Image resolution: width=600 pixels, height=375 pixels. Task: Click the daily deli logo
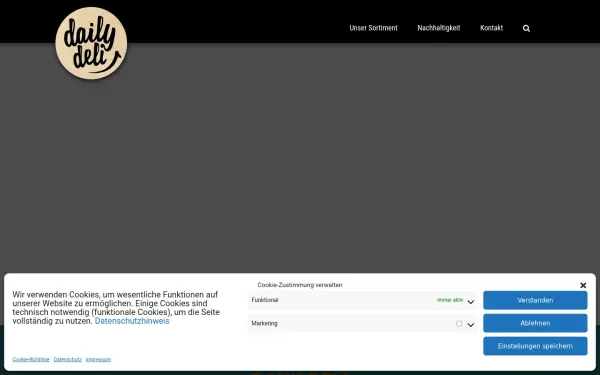[91, 43]
